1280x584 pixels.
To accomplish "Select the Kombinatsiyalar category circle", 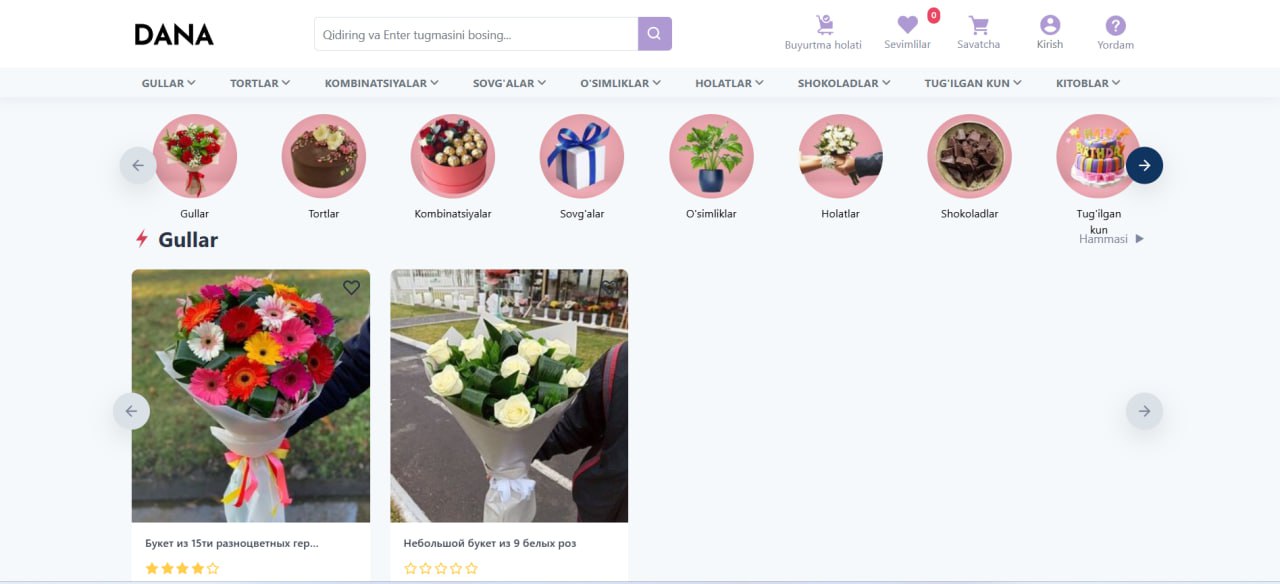I will coord(453,156).
